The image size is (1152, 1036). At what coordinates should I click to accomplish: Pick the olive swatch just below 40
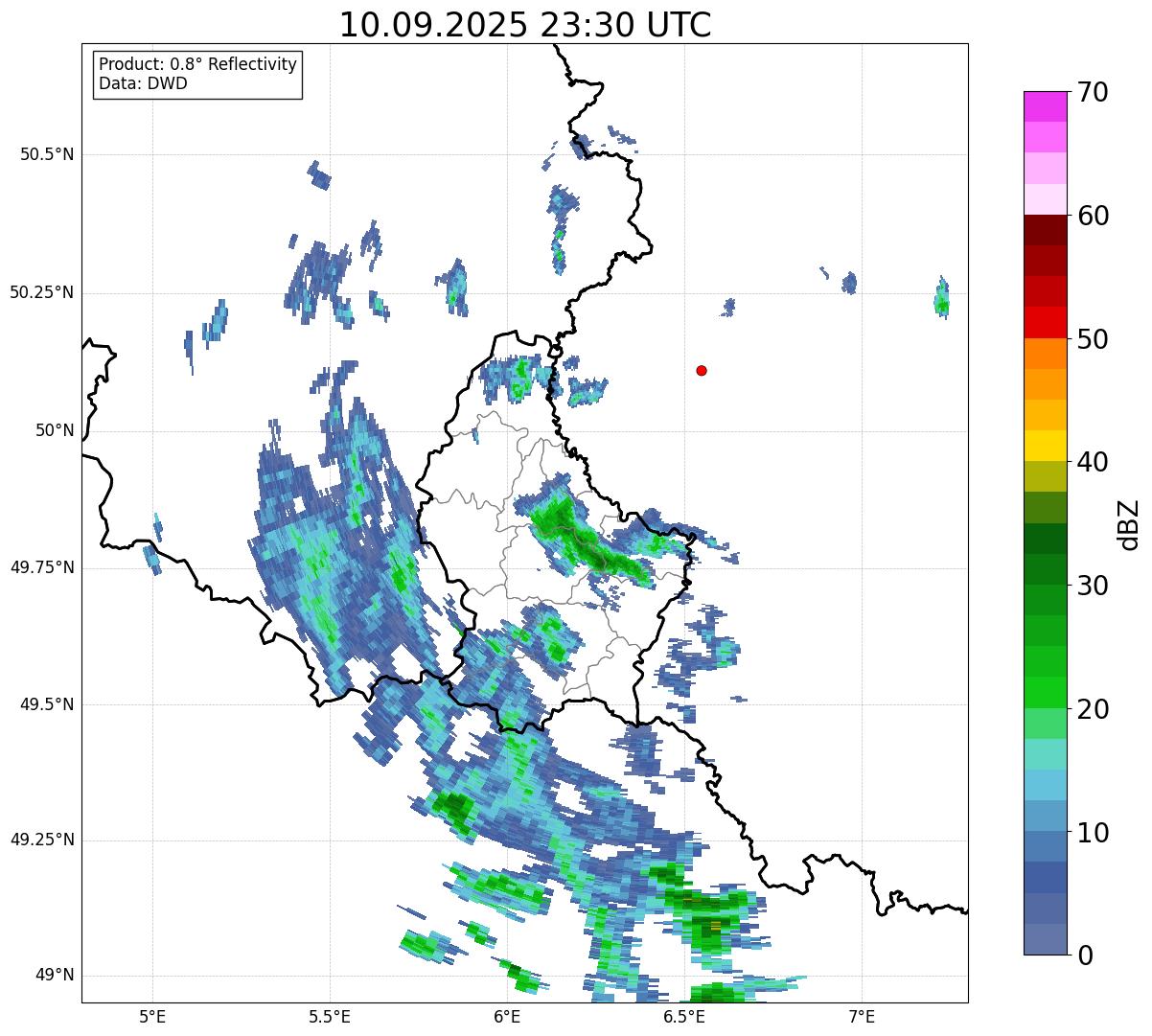[1045, 476]
